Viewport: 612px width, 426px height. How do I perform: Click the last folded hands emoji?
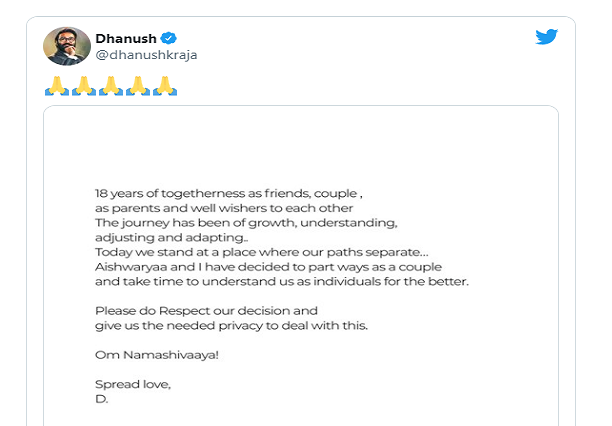165,86
